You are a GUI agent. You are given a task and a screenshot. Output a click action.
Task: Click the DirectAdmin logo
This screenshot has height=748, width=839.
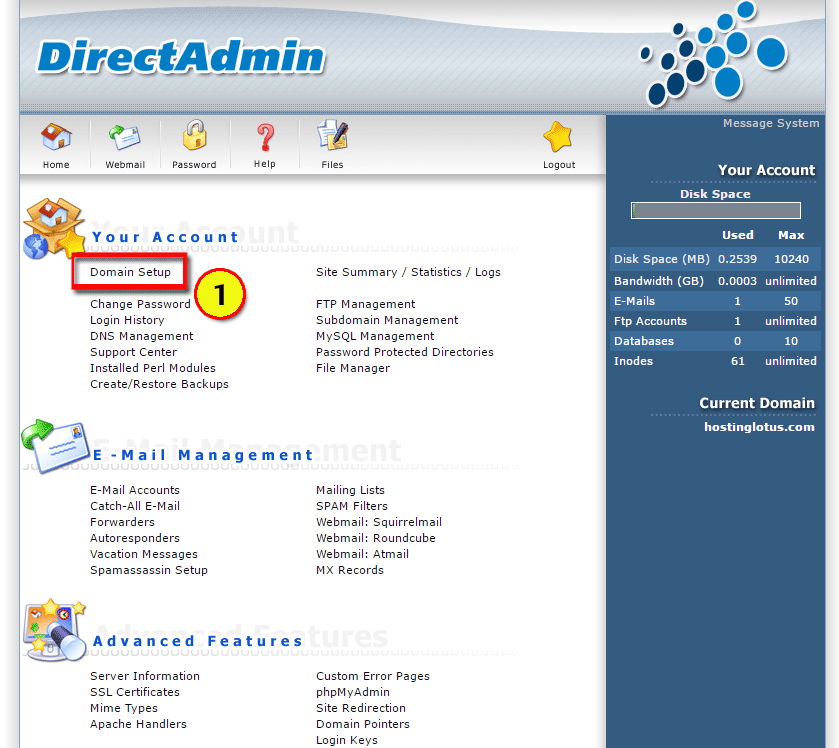pos(181,57)
